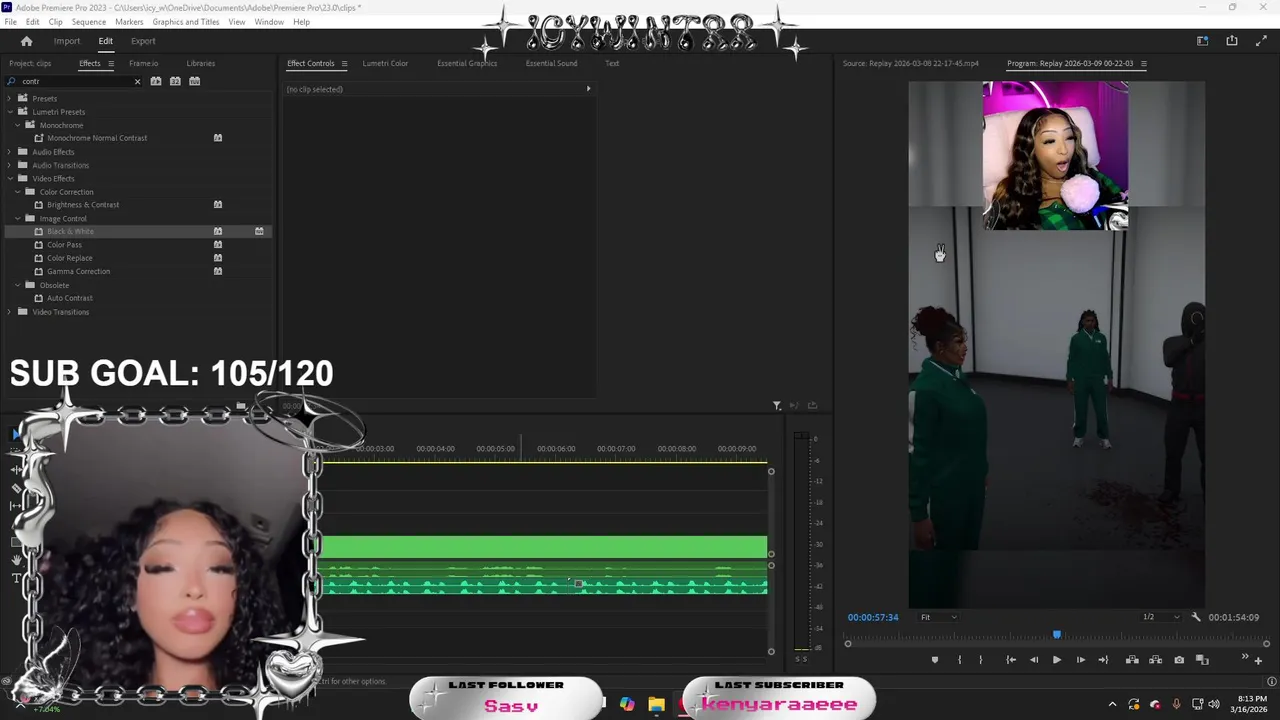
Task: Click the program monitor blue playhead
Action: (1057, 635)
